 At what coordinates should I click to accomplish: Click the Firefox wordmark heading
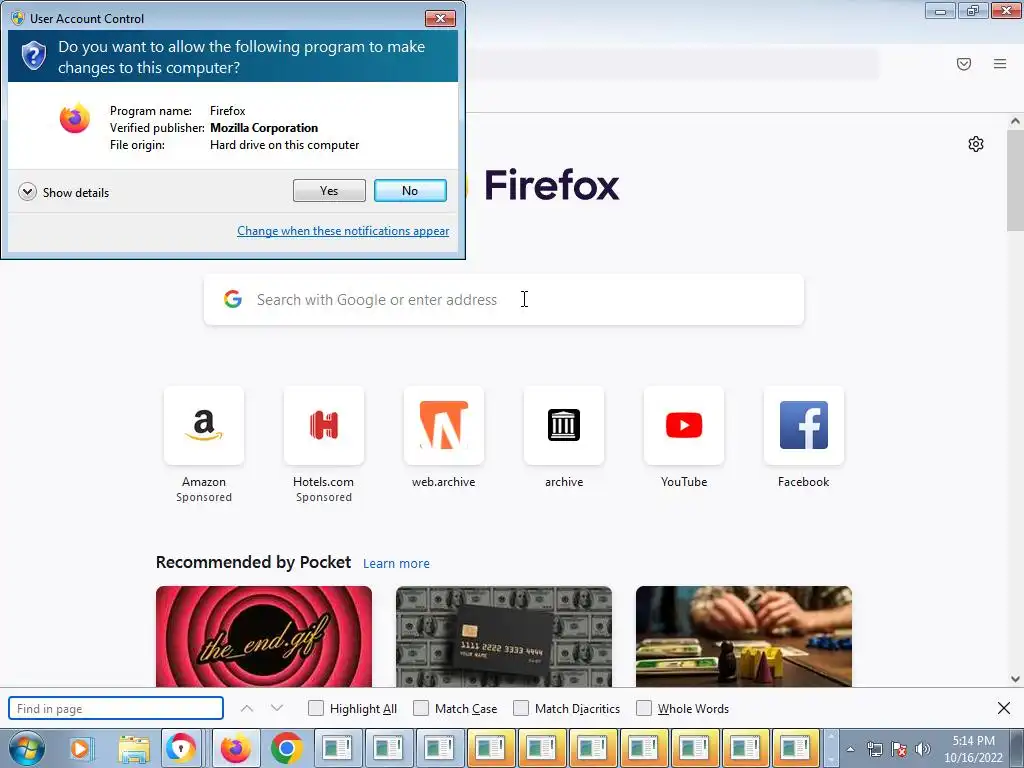552,185
